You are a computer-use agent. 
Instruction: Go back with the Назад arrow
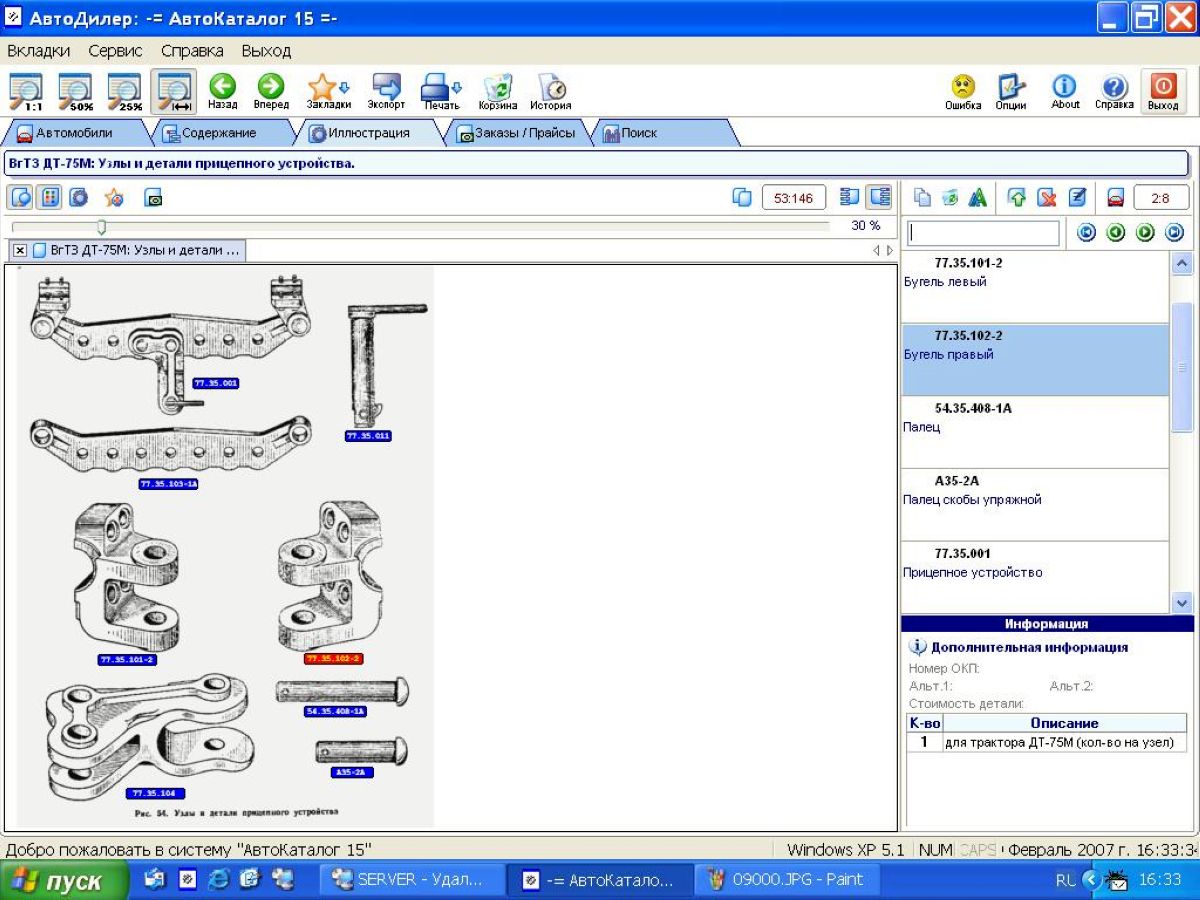point(222,90)
